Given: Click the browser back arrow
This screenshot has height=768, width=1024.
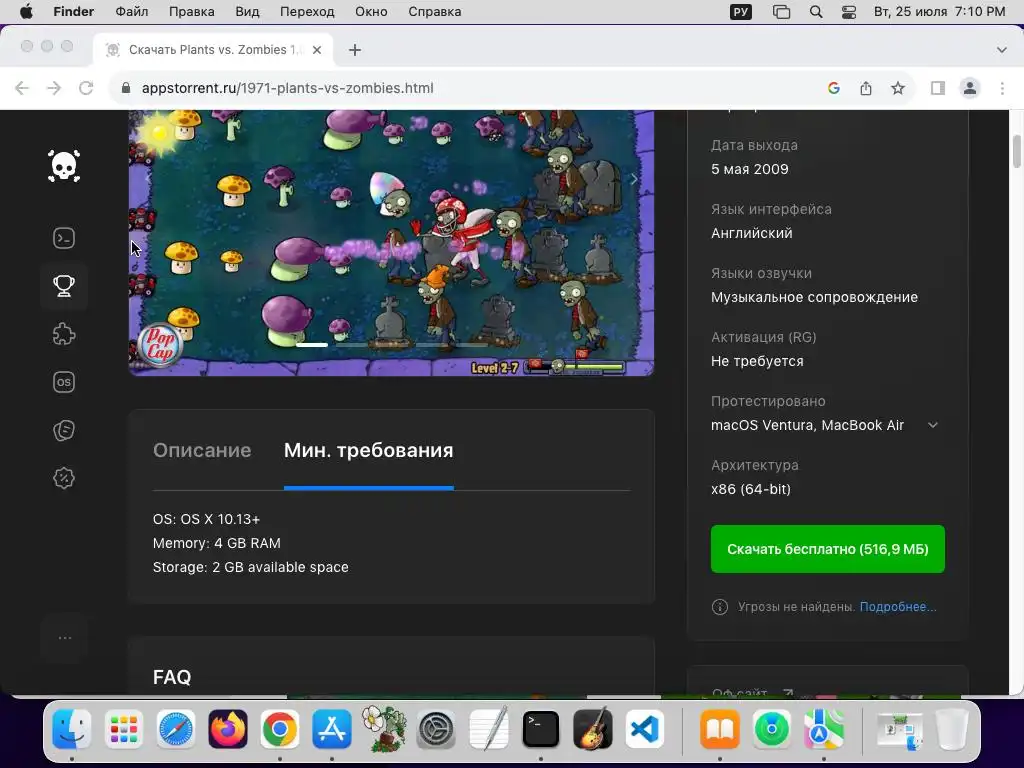Looking at the screenshot, I should pyautogui.click(x=22, y=88).
